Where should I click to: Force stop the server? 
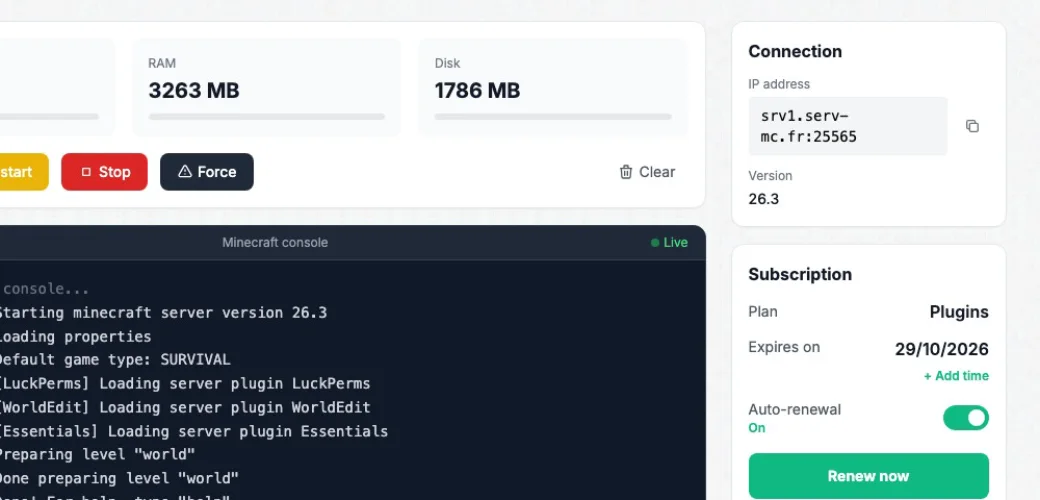pyautogui.click(x=206, y=172)
